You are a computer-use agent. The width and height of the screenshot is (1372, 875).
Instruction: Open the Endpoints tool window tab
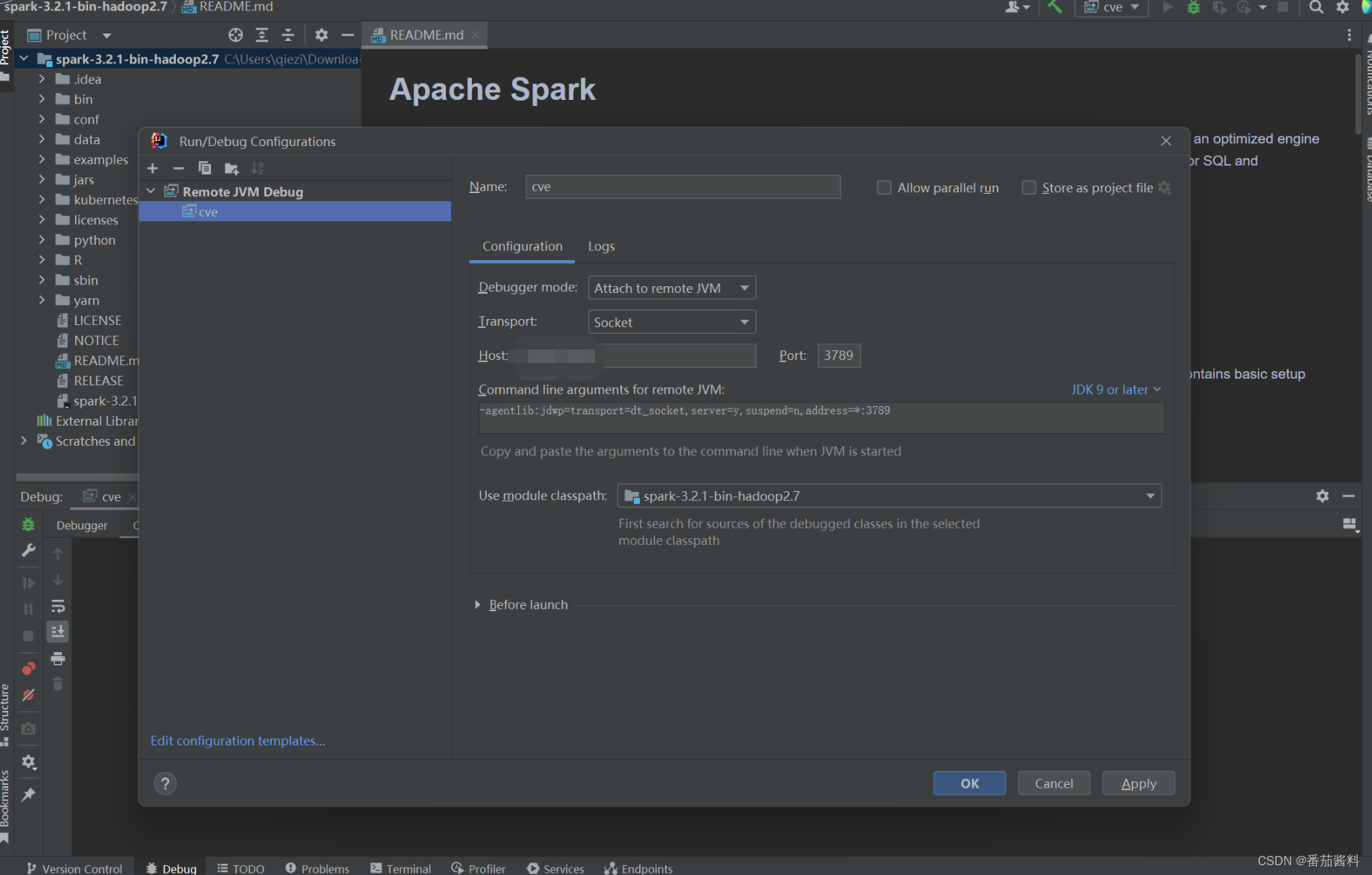(x=638, y=868)
